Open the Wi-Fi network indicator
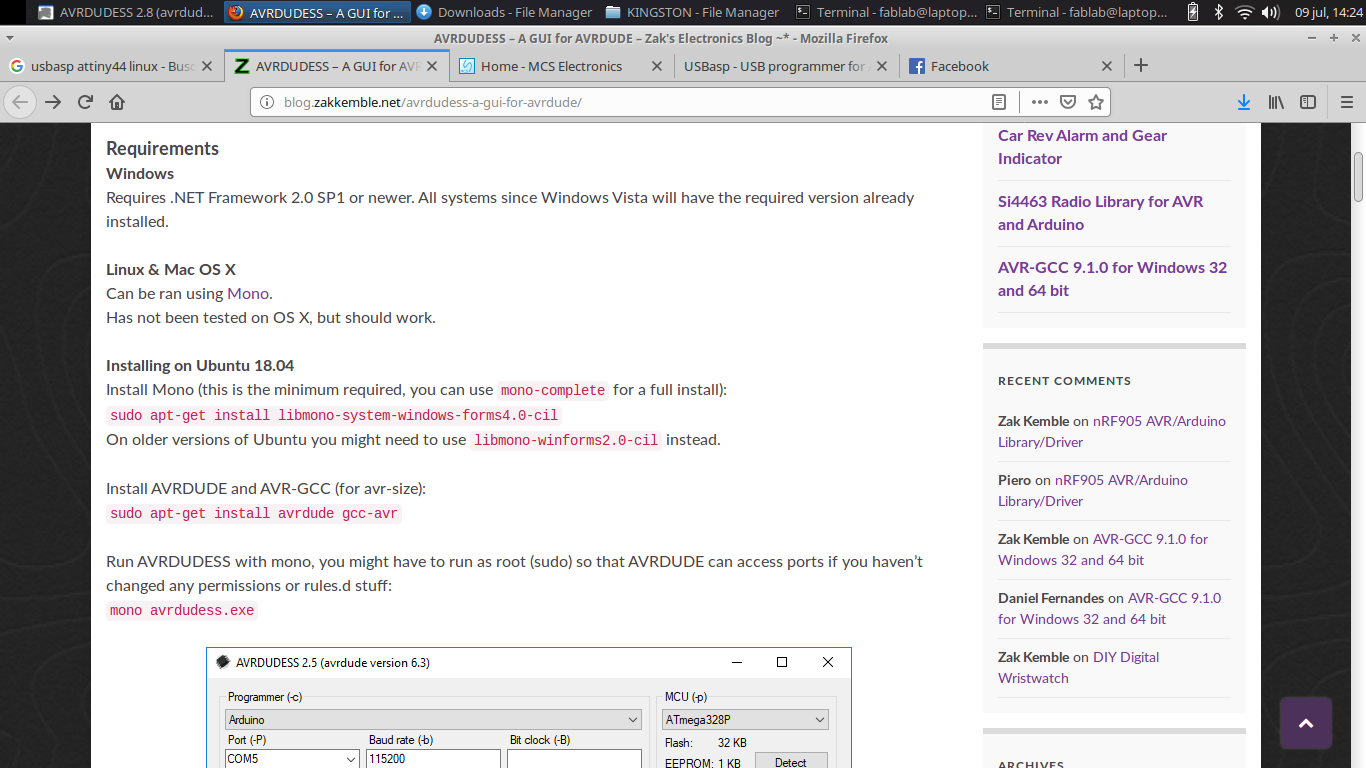The image size is (1366, 768). click(1244, 13)
